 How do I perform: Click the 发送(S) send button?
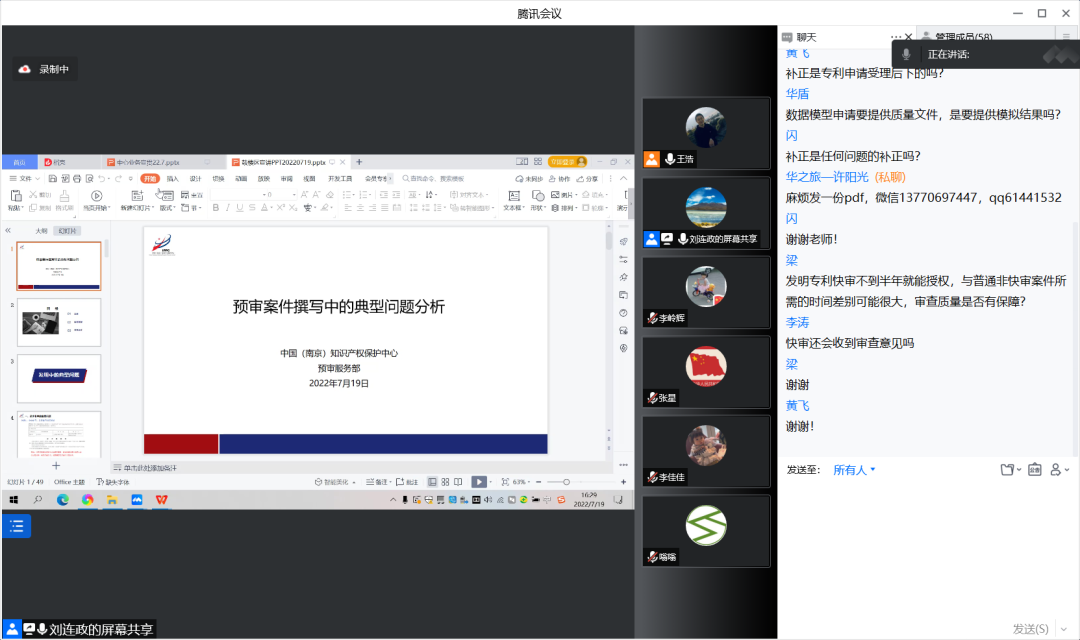coord(1030,628)
